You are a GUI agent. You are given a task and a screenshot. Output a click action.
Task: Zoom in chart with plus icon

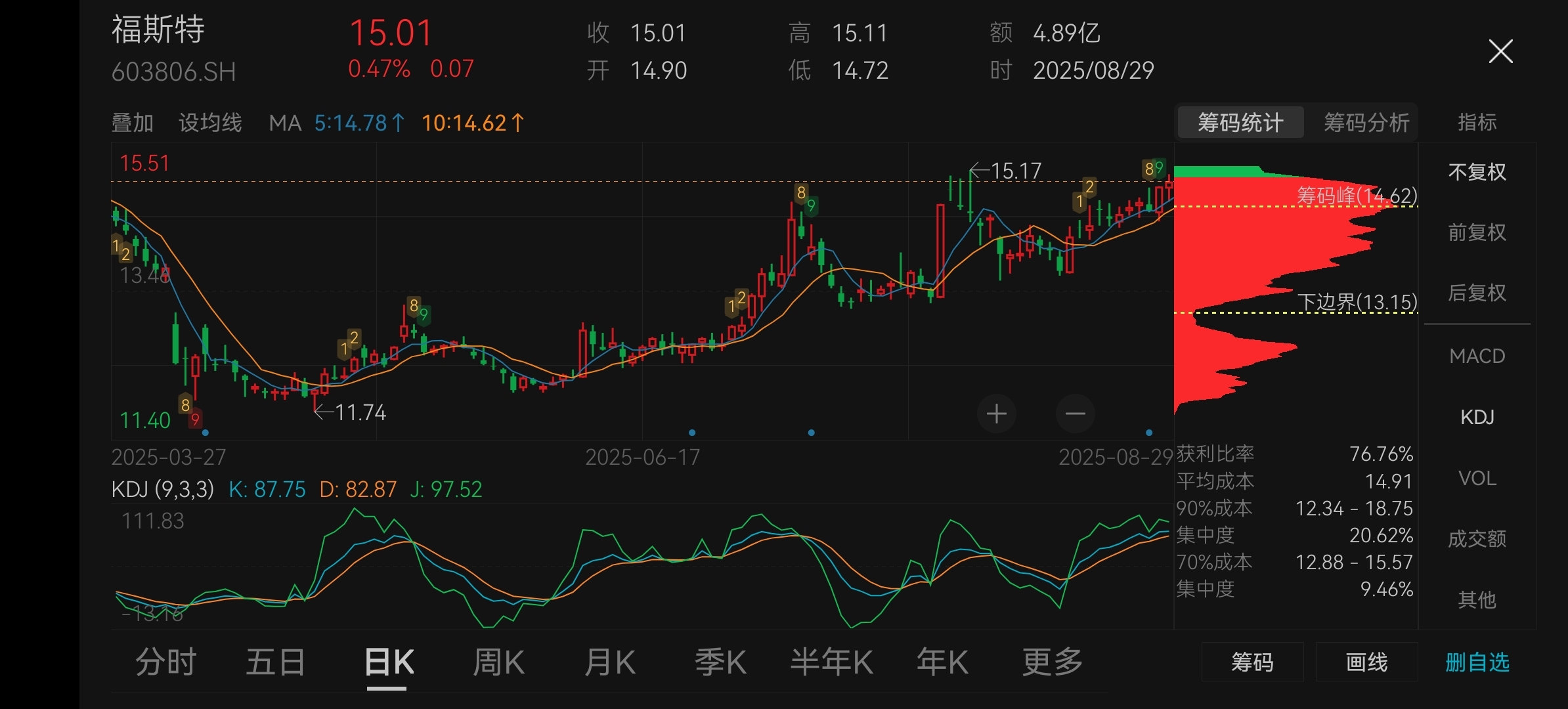[x=996, y=414]
